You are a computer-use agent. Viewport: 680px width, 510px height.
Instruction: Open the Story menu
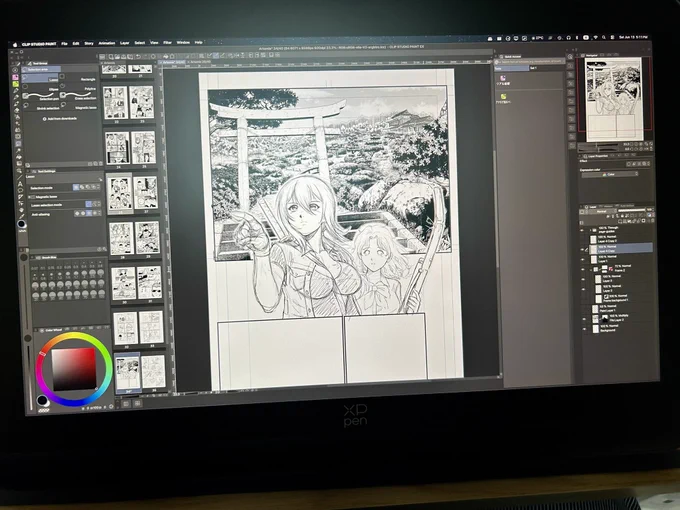point(89,43)
